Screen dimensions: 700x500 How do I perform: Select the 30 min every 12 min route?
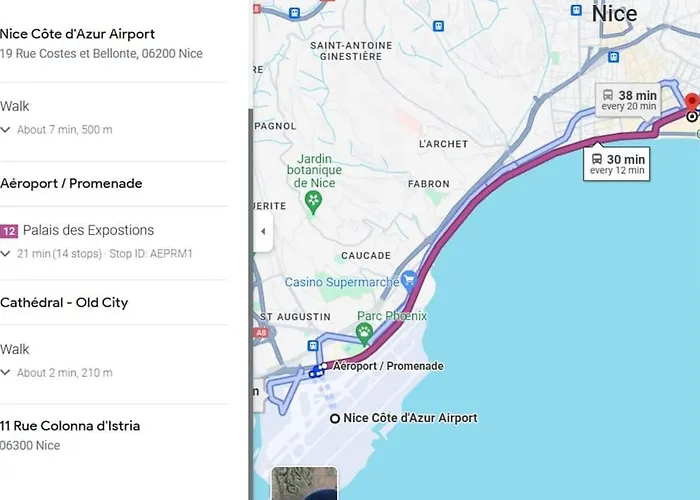pyautogui.click(x=617, y=164)
